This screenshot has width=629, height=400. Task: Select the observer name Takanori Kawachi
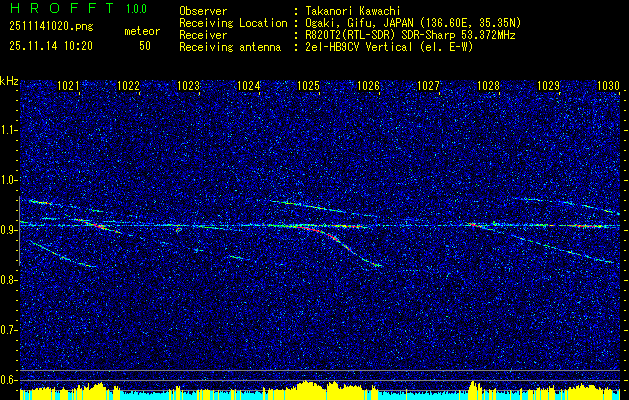point(353,11)
